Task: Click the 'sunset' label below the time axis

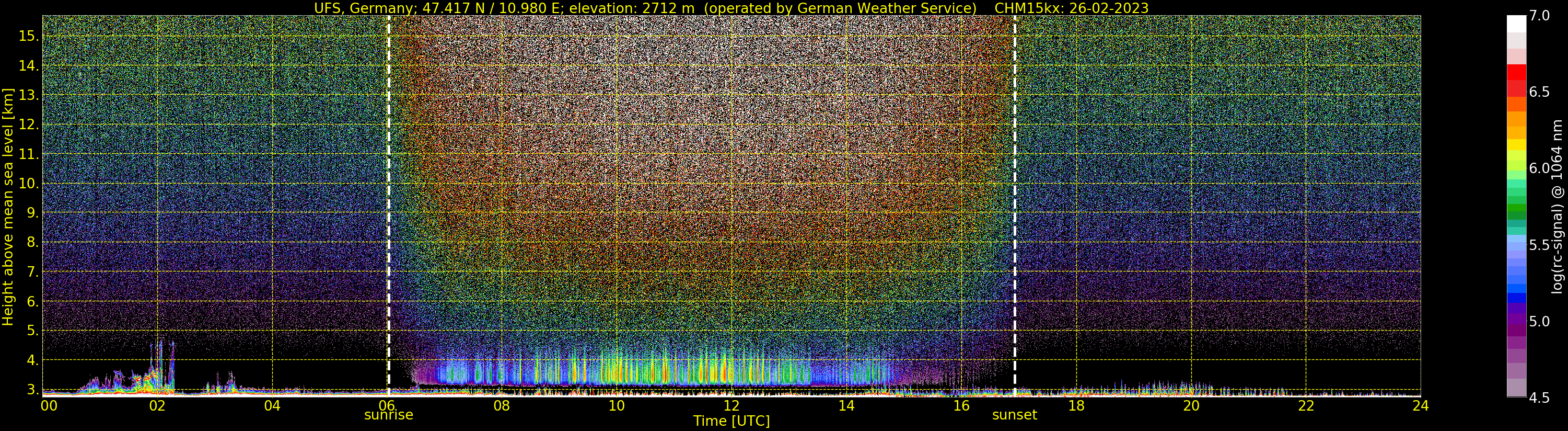Action: point(1014,415)
